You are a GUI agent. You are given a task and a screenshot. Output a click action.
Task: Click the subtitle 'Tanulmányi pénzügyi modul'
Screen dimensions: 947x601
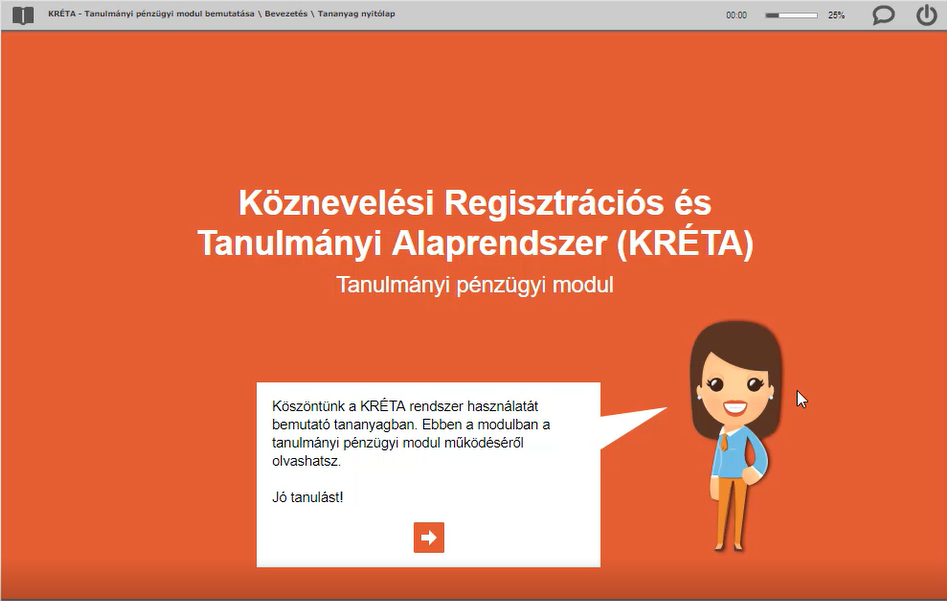pos(475,284)
